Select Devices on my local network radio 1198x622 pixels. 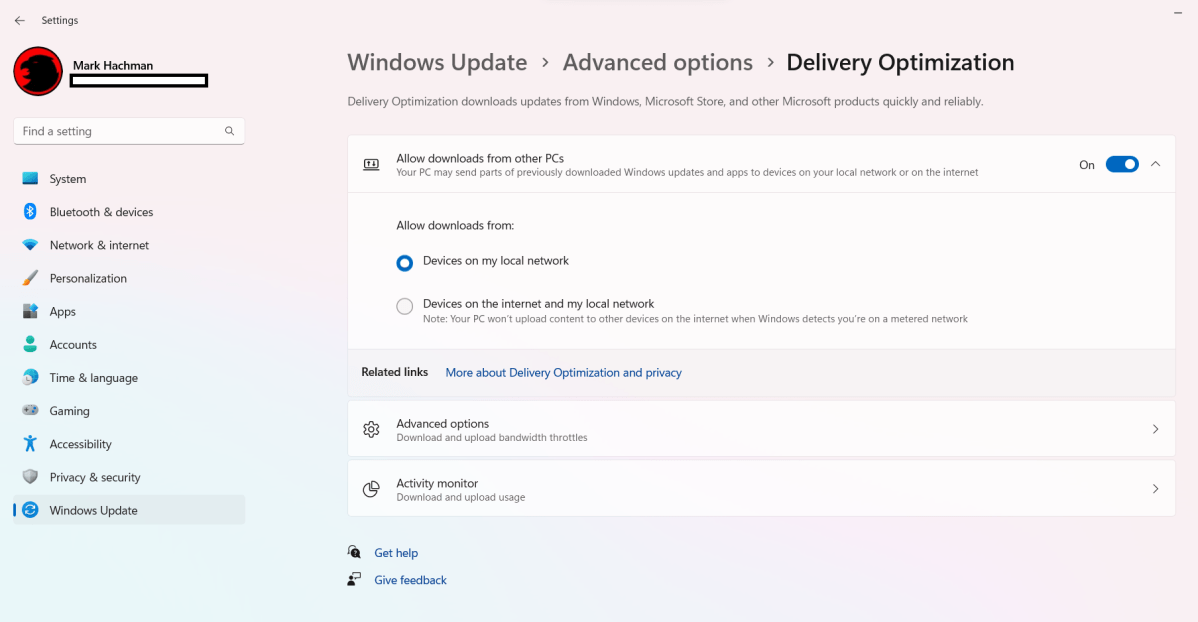point(405,263)
